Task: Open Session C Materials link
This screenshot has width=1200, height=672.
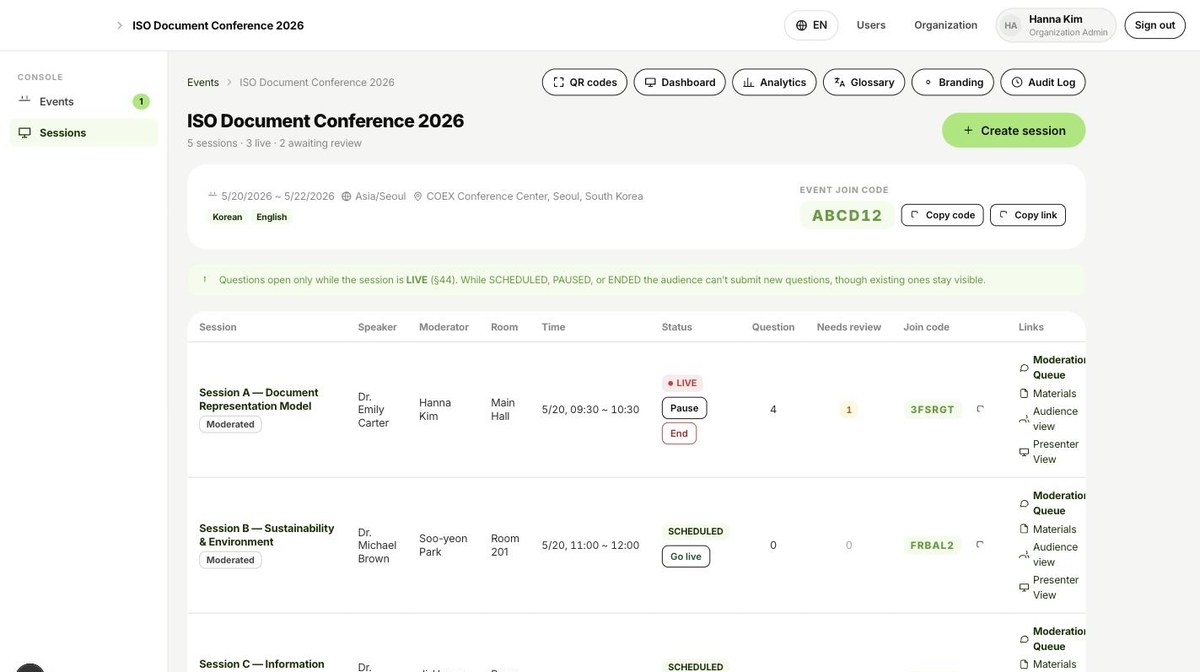Action: pyautogui.click(x=1047, y=664)
